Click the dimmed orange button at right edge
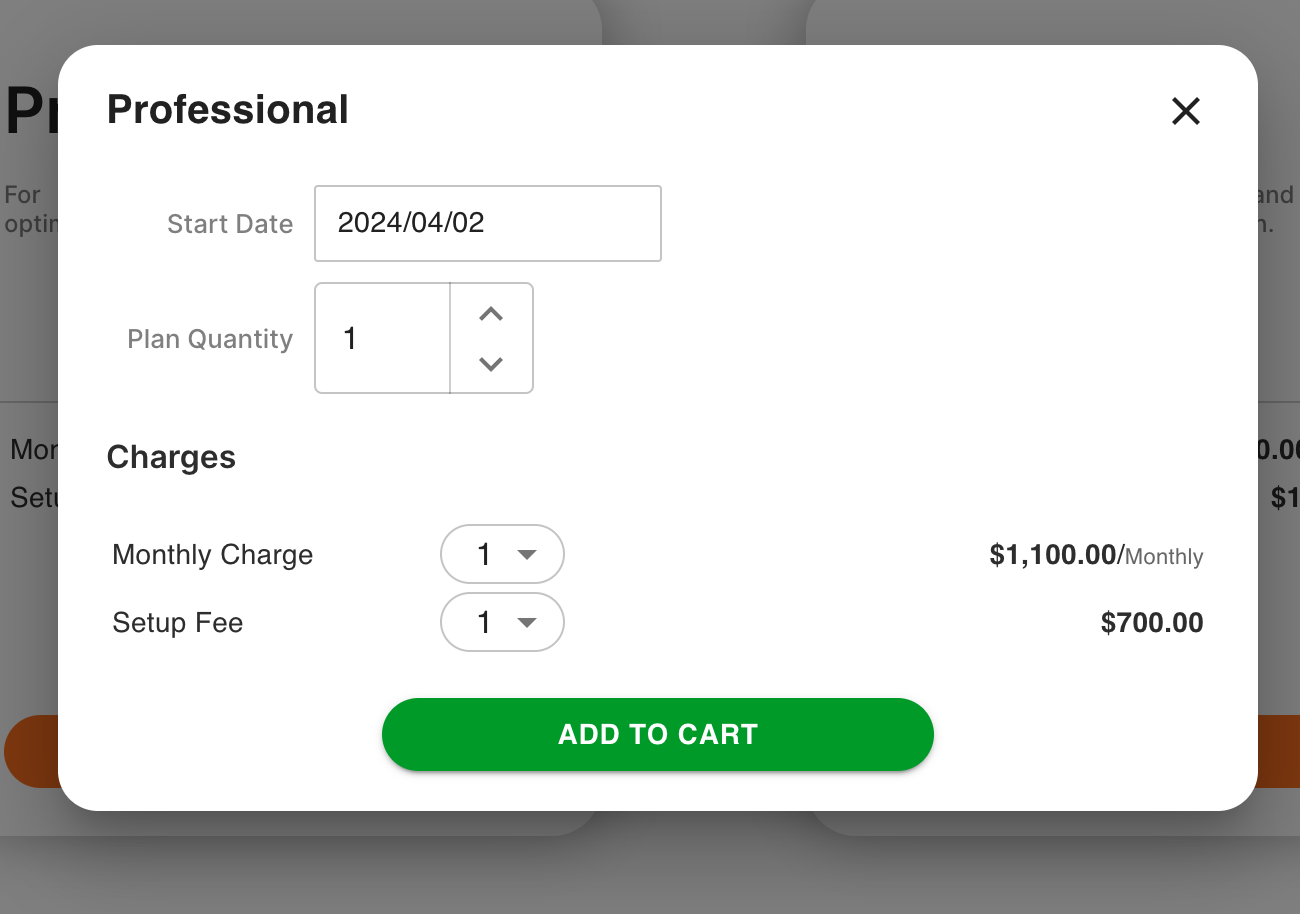This screenshot has height=914, width=1300. [x=1279, y=751]
